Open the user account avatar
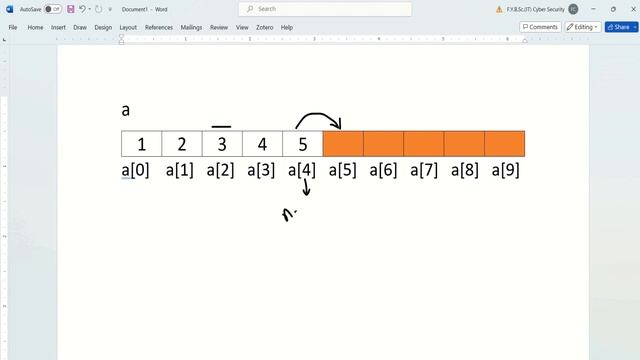The width and height of the screenshot is (640, 360). click(573, 9)
